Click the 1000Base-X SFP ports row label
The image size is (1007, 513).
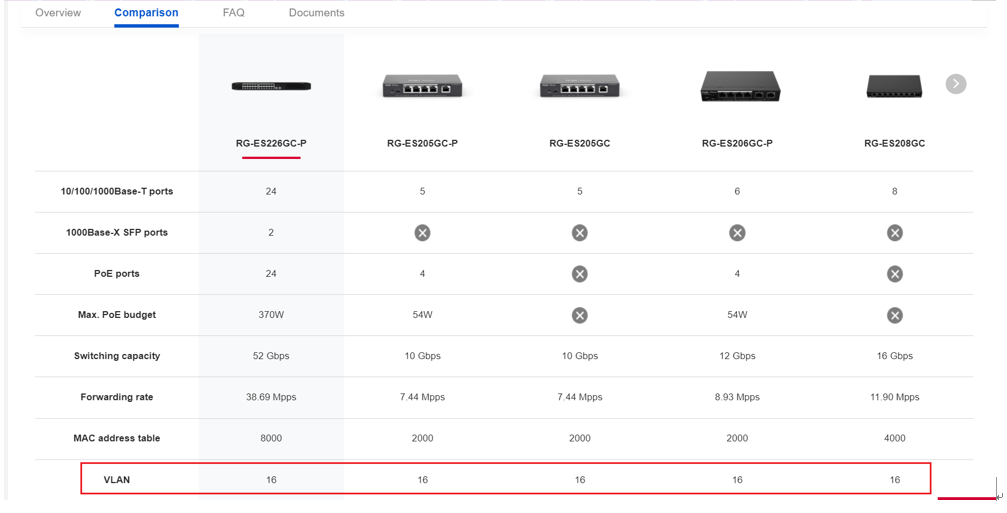[x=117, y=232]
